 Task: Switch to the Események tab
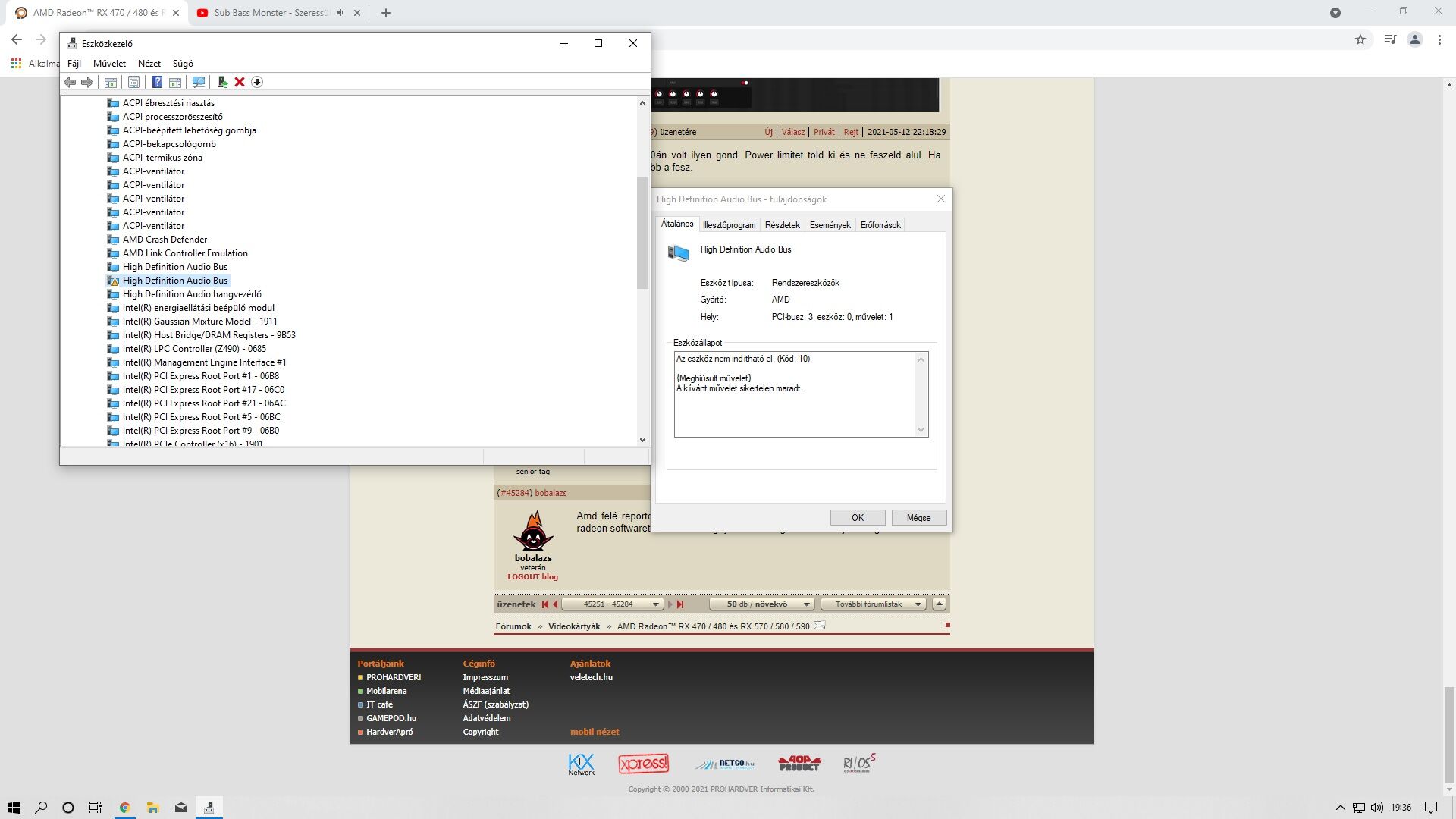[x=830, y=225]
